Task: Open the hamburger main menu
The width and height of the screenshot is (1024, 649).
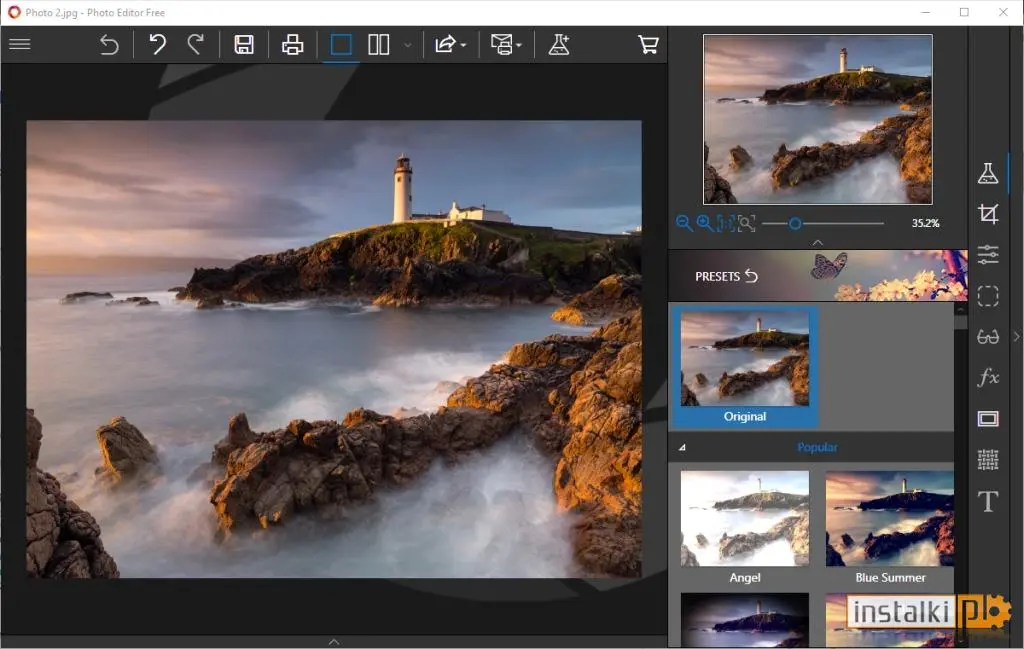Action: (x=20, y=44)
